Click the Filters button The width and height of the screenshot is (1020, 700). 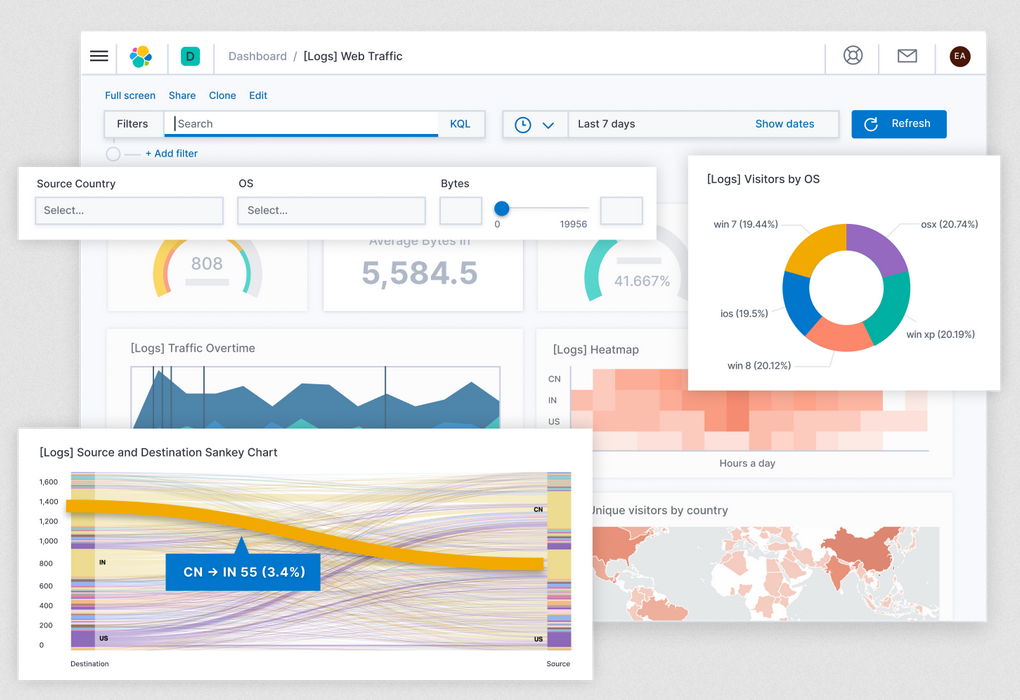point(133,124)
